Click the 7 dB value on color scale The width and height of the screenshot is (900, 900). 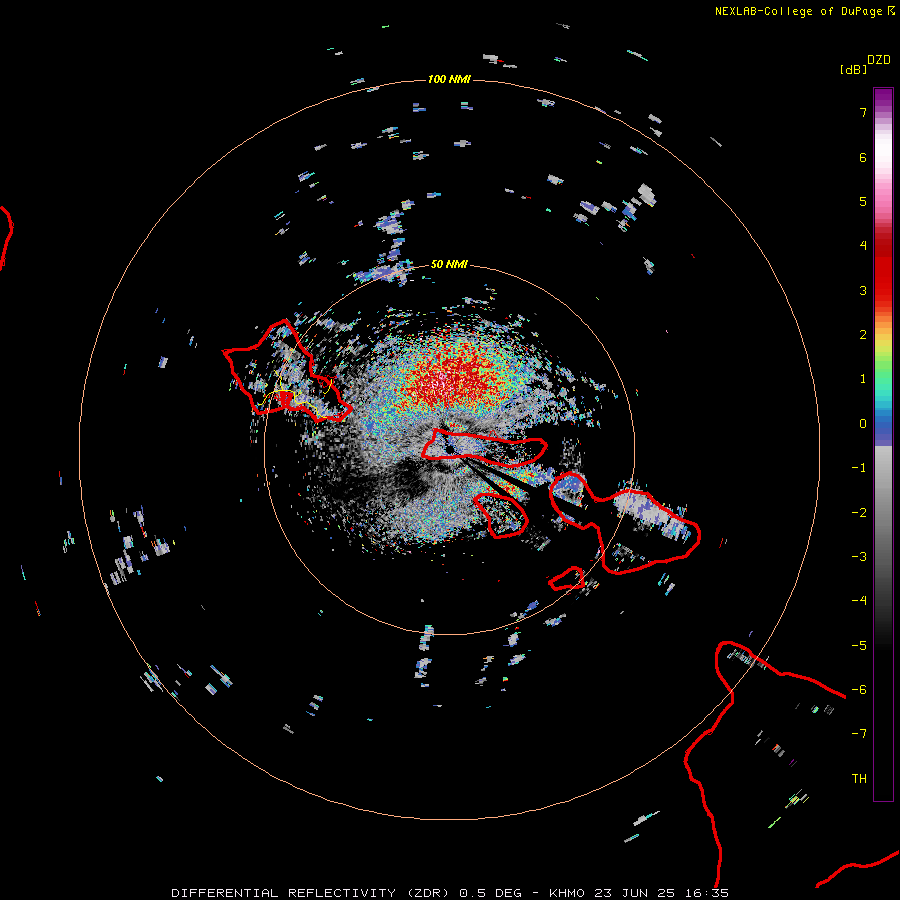click(x=863, y=112)
